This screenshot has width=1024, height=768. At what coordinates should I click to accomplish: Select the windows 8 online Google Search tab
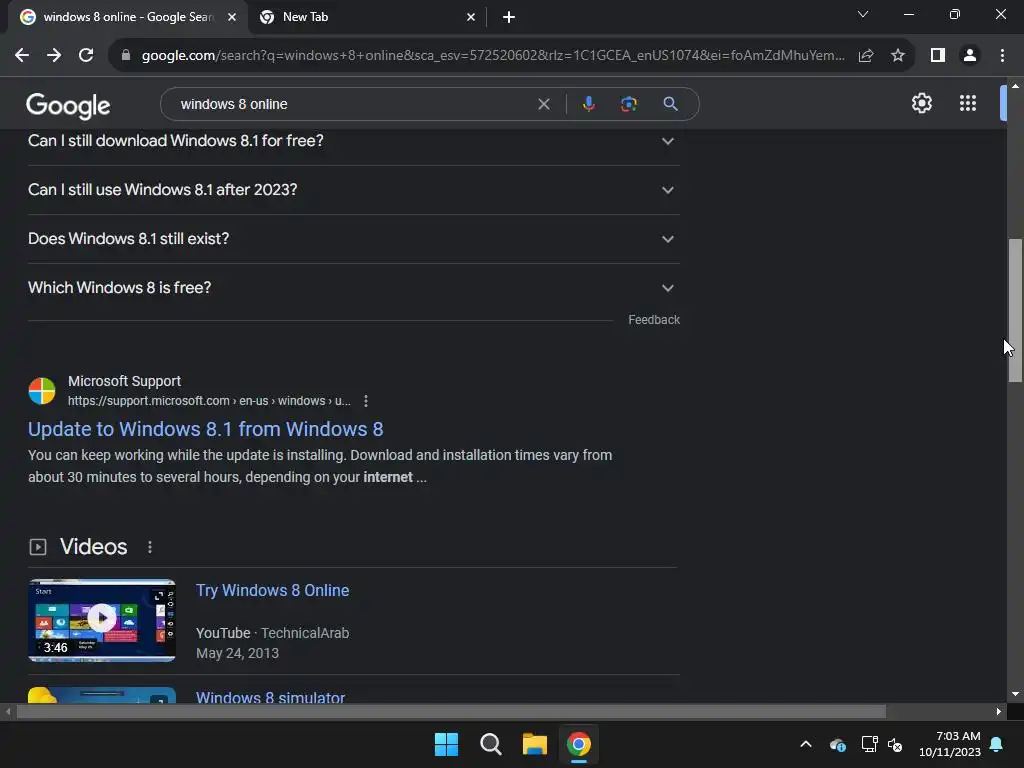coord(127,18)
